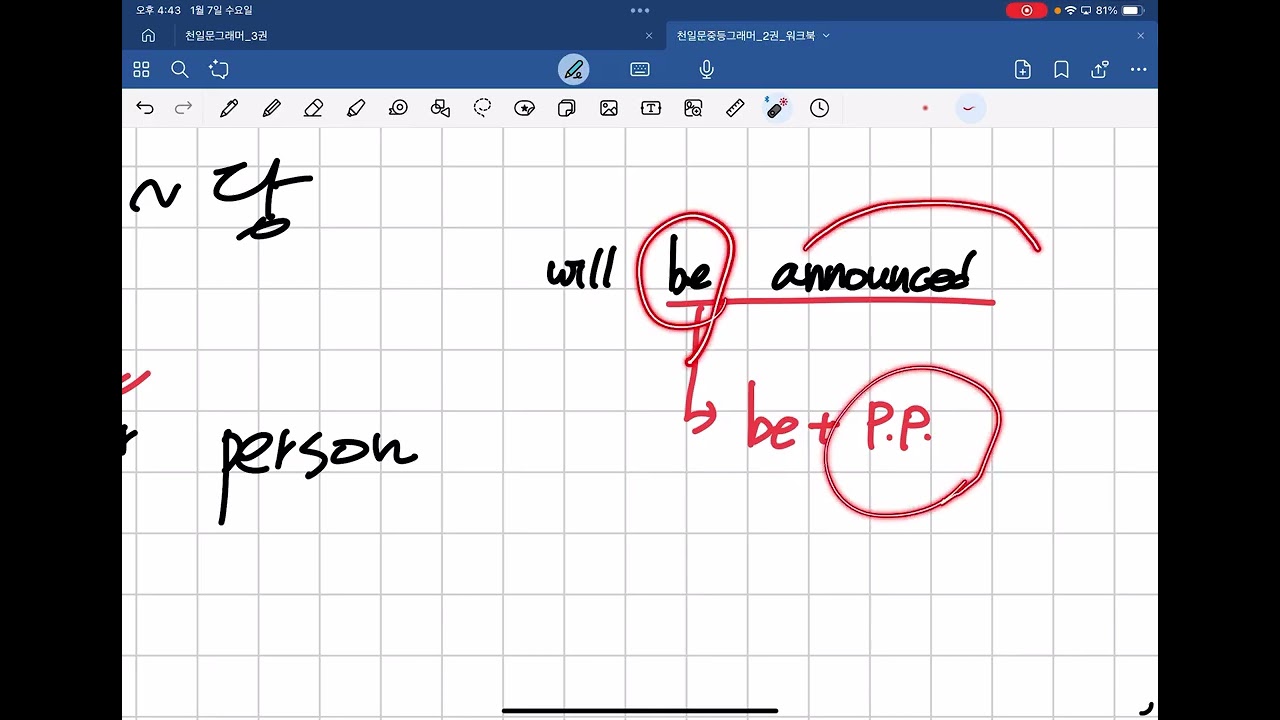The height and width of the screenshot is (720, 1280).
Task: Choose the red dot laser style
Action: 925,108
